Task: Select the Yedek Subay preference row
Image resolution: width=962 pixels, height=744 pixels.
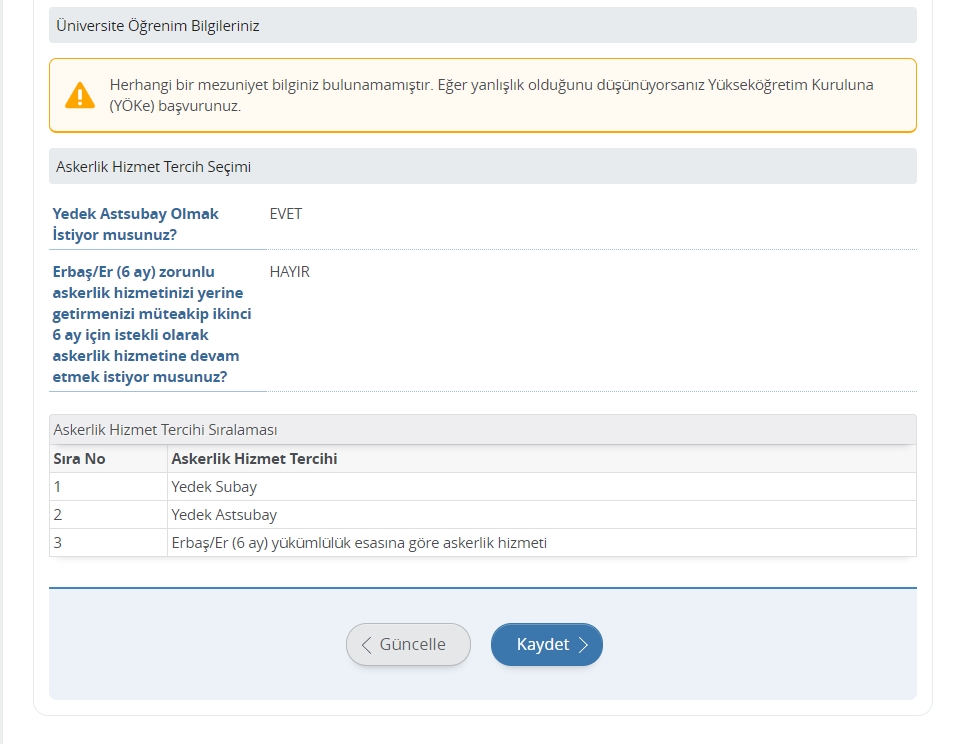Action: click(x=483, y=486)
